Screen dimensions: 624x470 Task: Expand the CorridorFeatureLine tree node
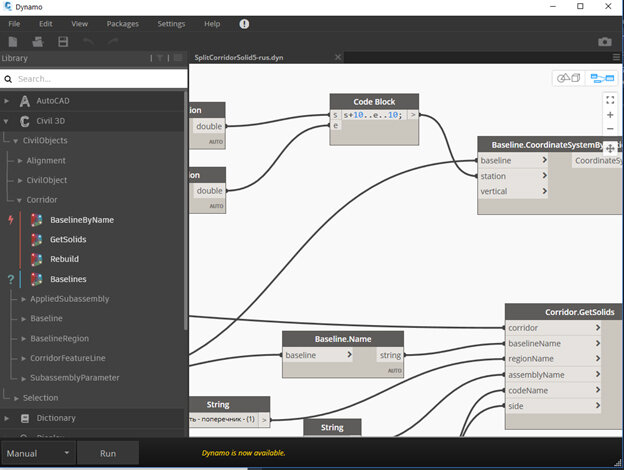[23, 358]
